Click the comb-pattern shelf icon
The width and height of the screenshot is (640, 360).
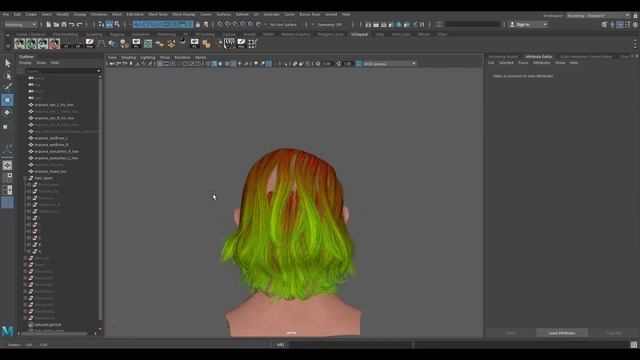230,43
